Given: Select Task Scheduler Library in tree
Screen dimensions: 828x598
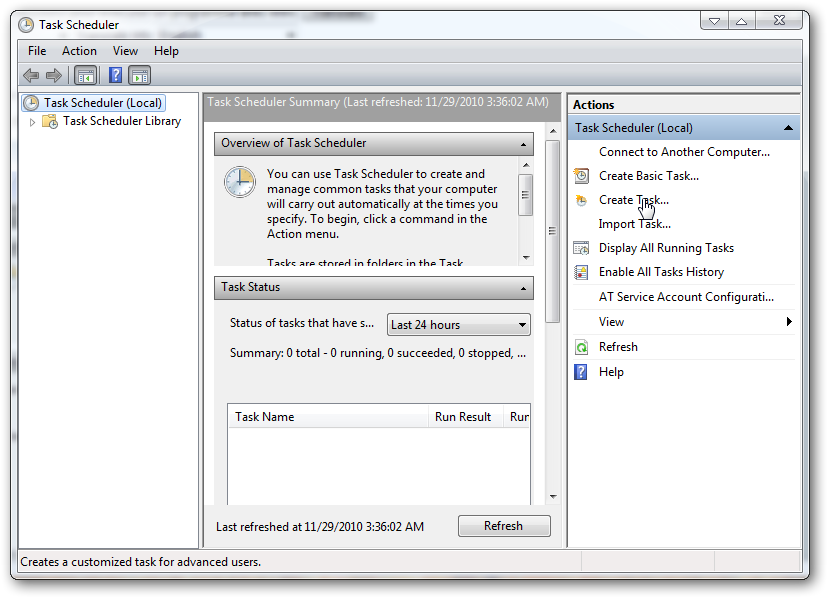Looking at the screenshot, I should click(x=122, y=121).
